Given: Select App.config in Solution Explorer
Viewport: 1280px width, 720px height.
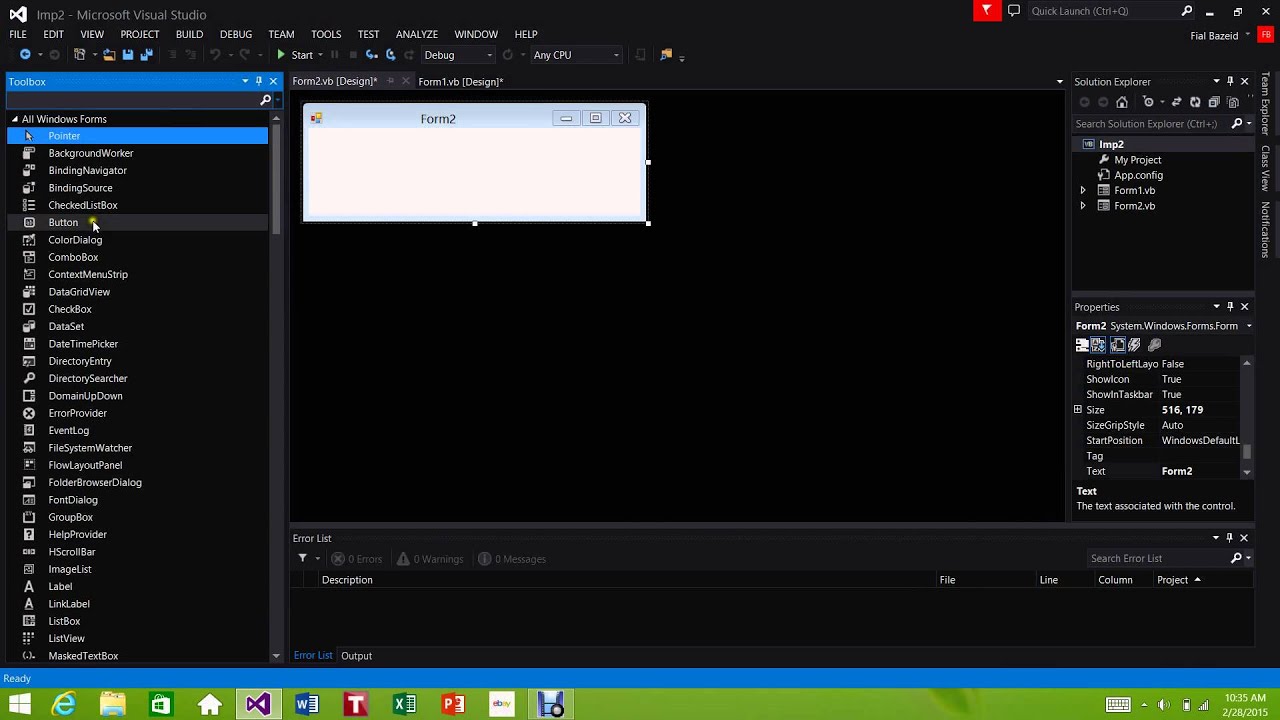Looking at the screenshot, I should tap(1138, 175).
